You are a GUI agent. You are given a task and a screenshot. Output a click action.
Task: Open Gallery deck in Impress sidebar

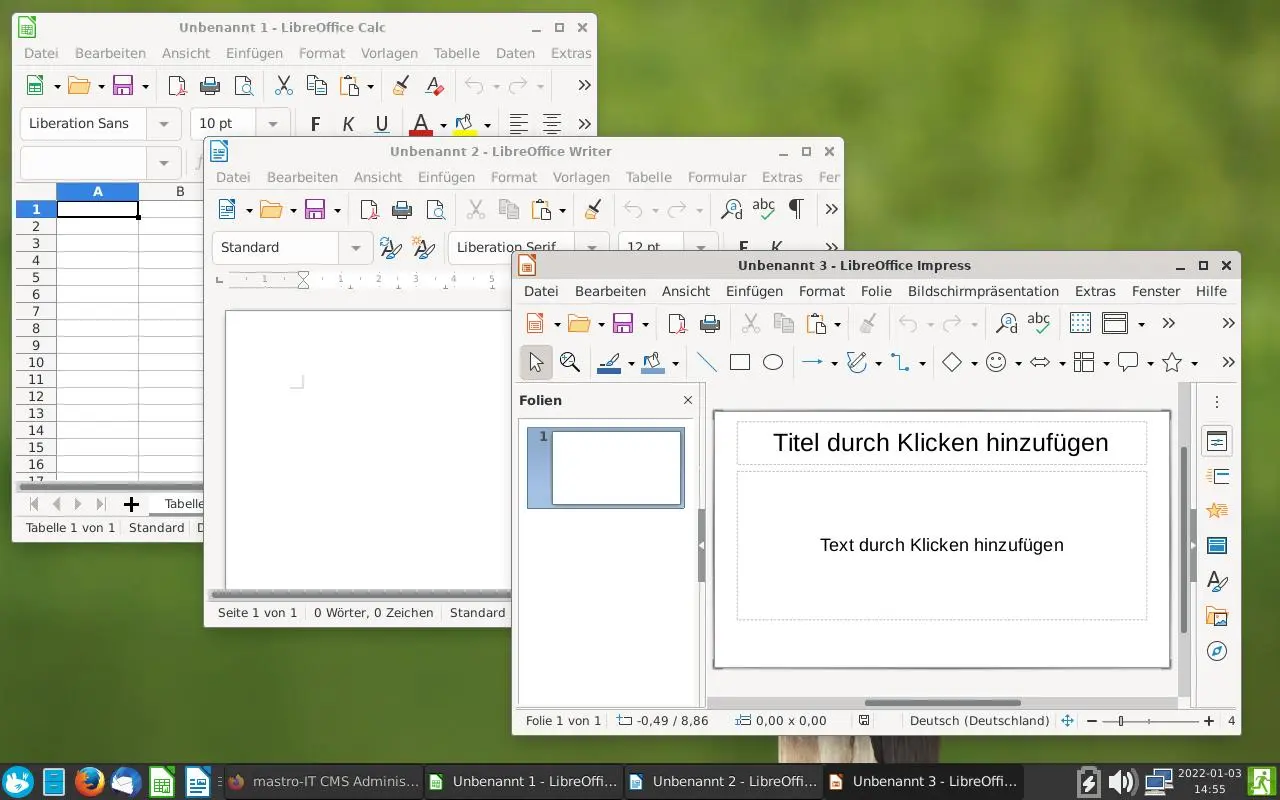click(x=1217, y=616)
